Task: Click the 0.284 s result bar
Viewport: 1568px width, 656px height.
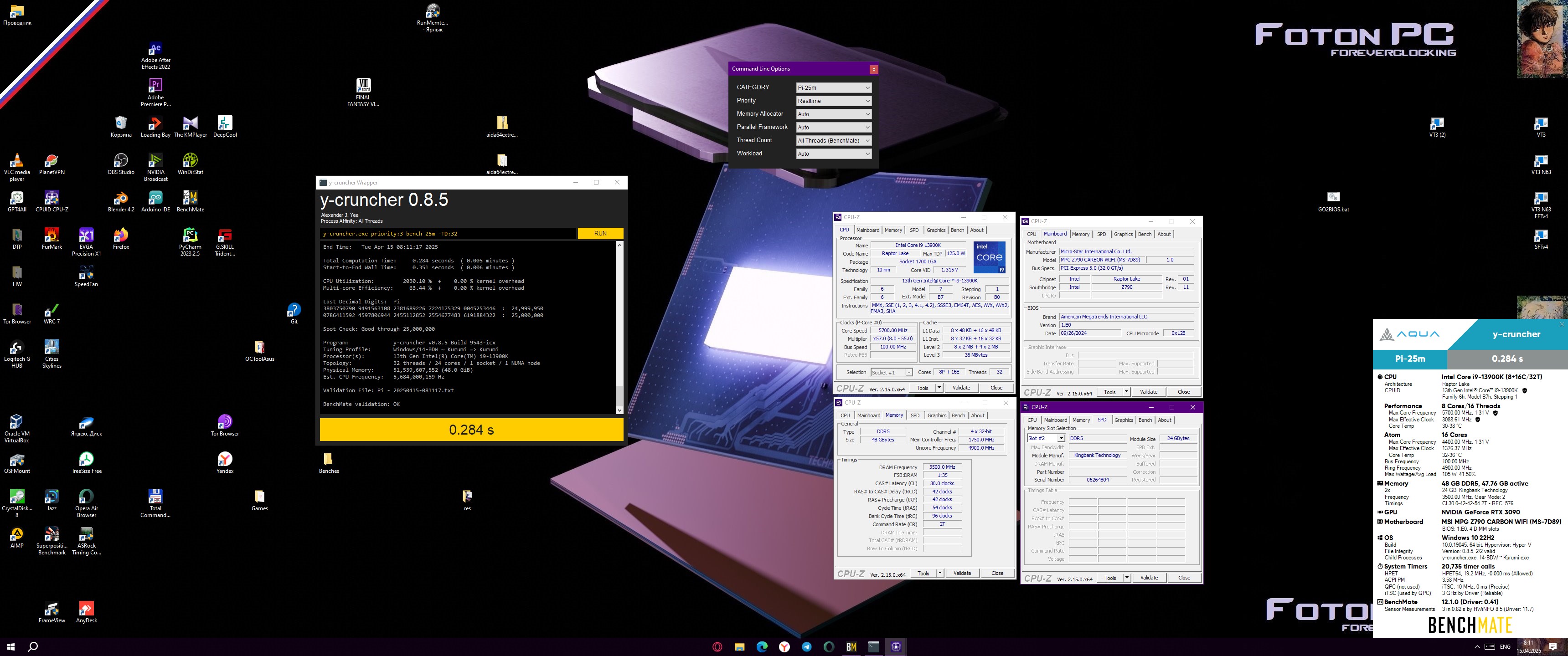Action: tap(471, 430)
